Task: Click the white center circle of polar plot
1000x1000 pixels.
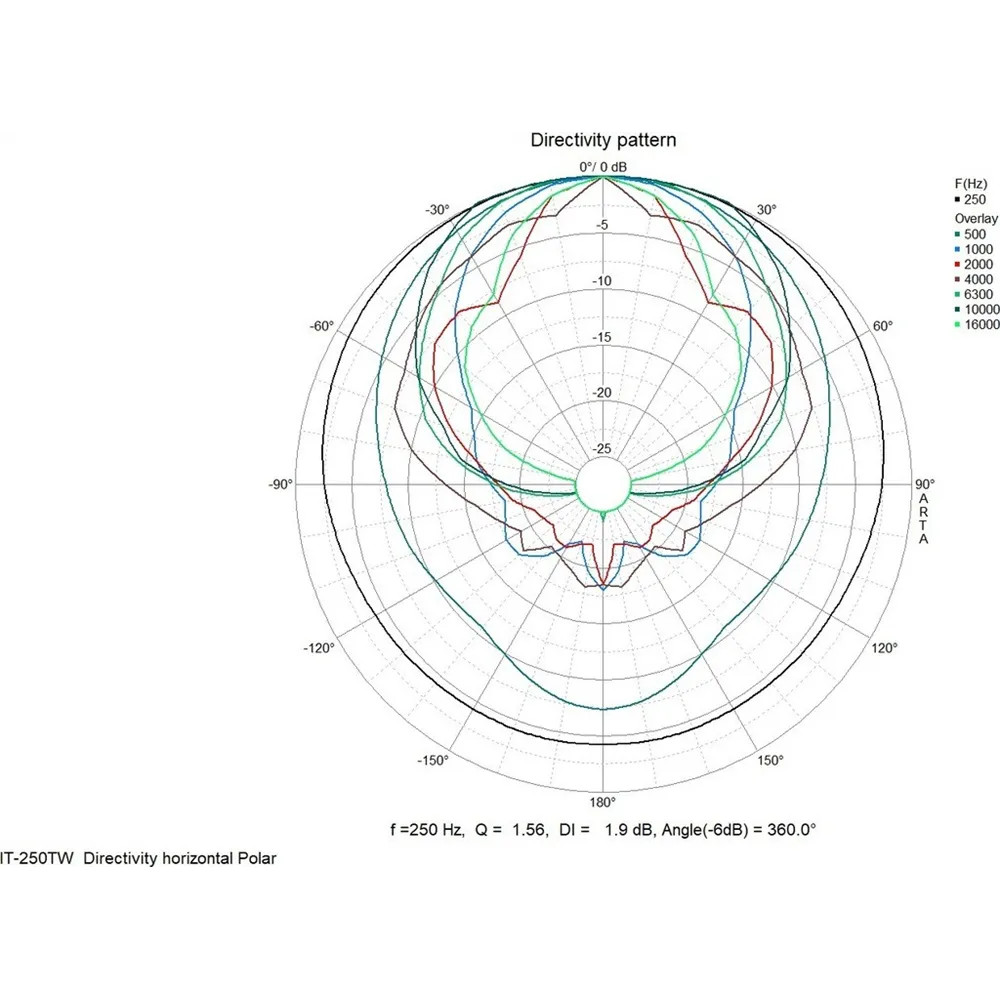Action: click(603, 487)
